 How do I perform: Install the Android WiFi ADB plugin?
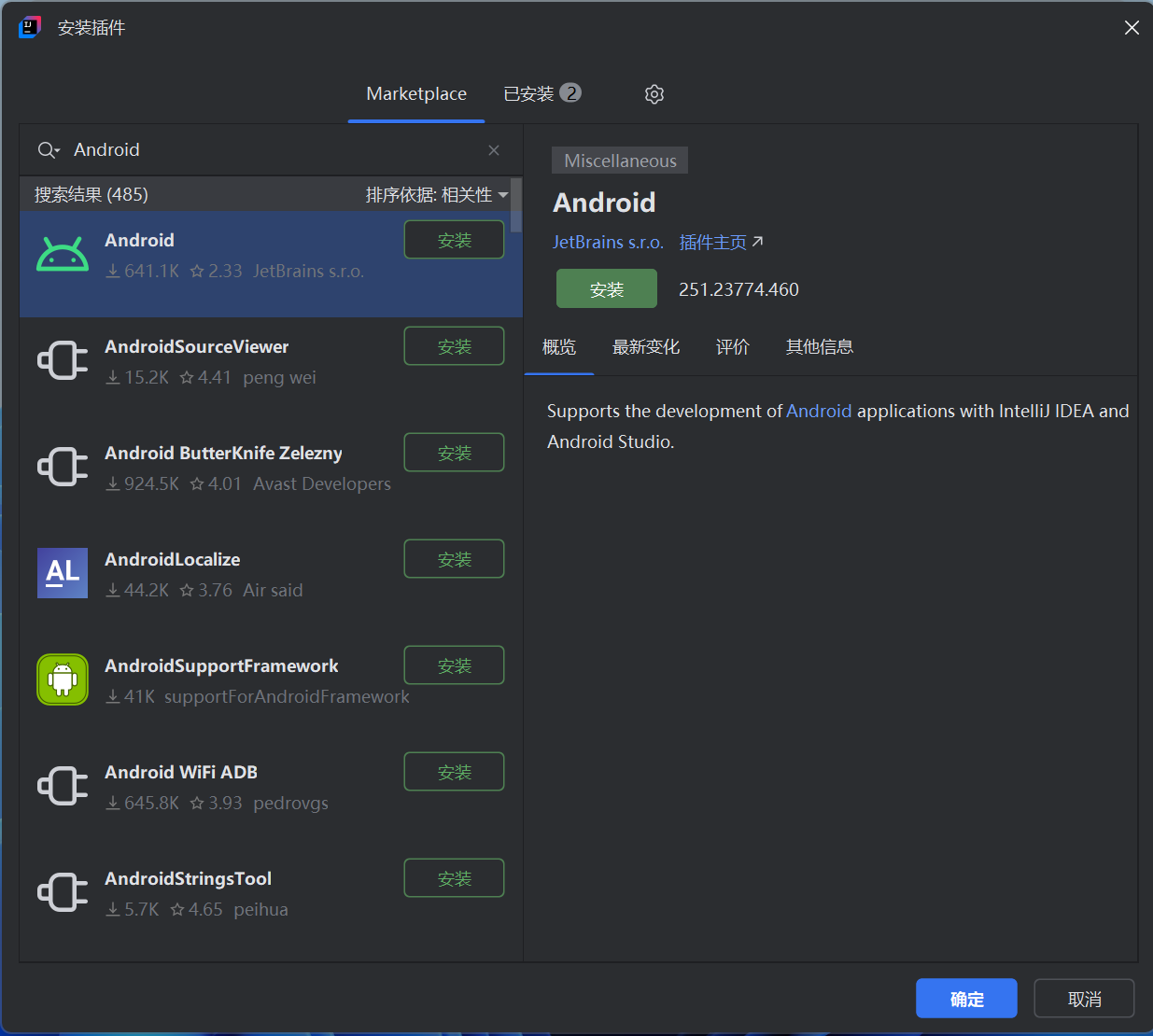coord(455,772)
